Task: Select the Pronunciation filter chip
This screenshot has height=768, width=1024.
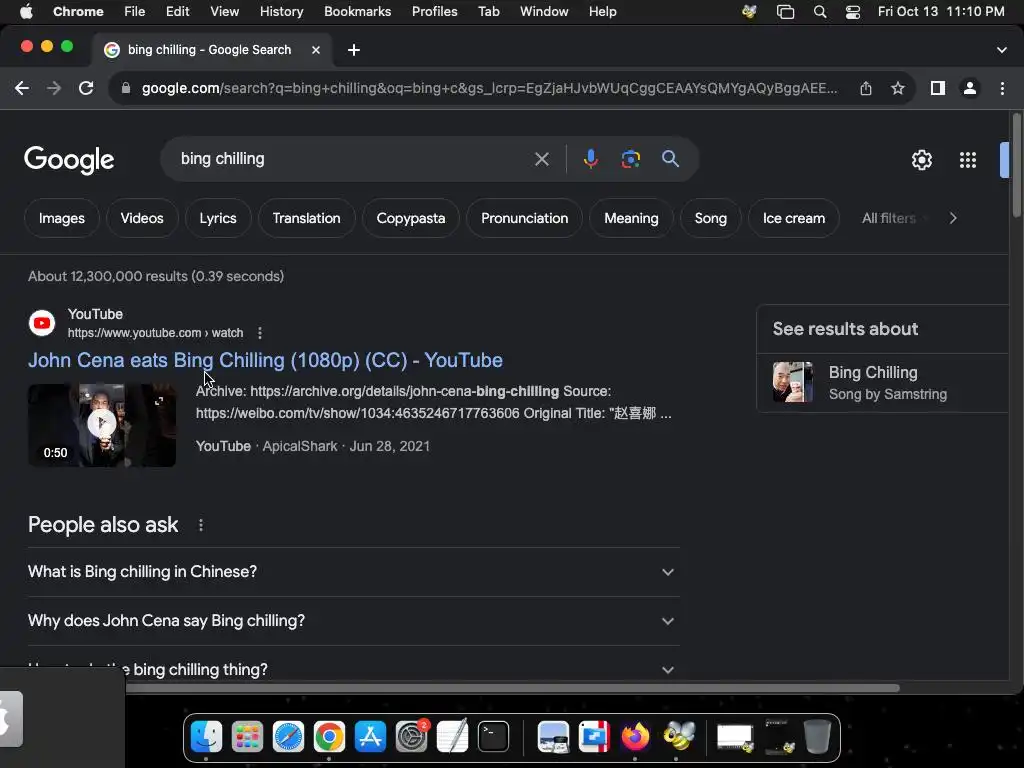Action: pos(524,218)
